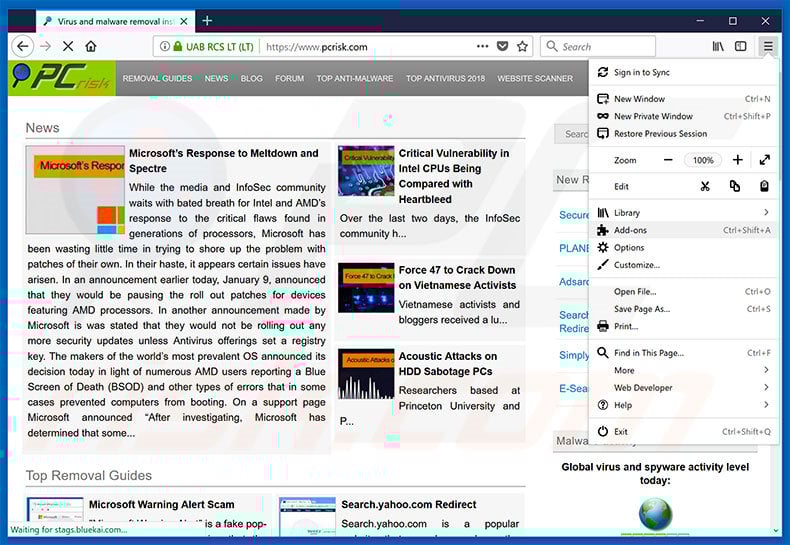
Task: Open New Private Window
Action: [683, 116]
